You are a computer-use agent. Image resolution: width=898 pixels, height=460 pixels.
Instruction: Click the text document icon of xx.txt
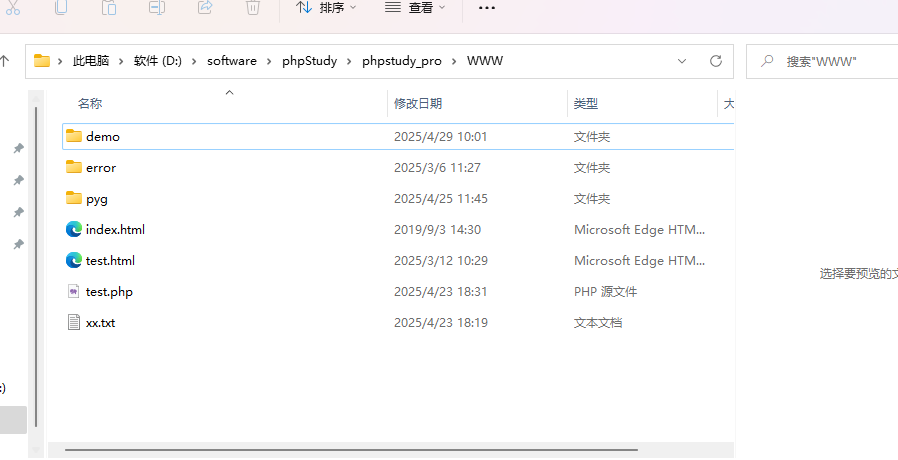tap(73, 322)
